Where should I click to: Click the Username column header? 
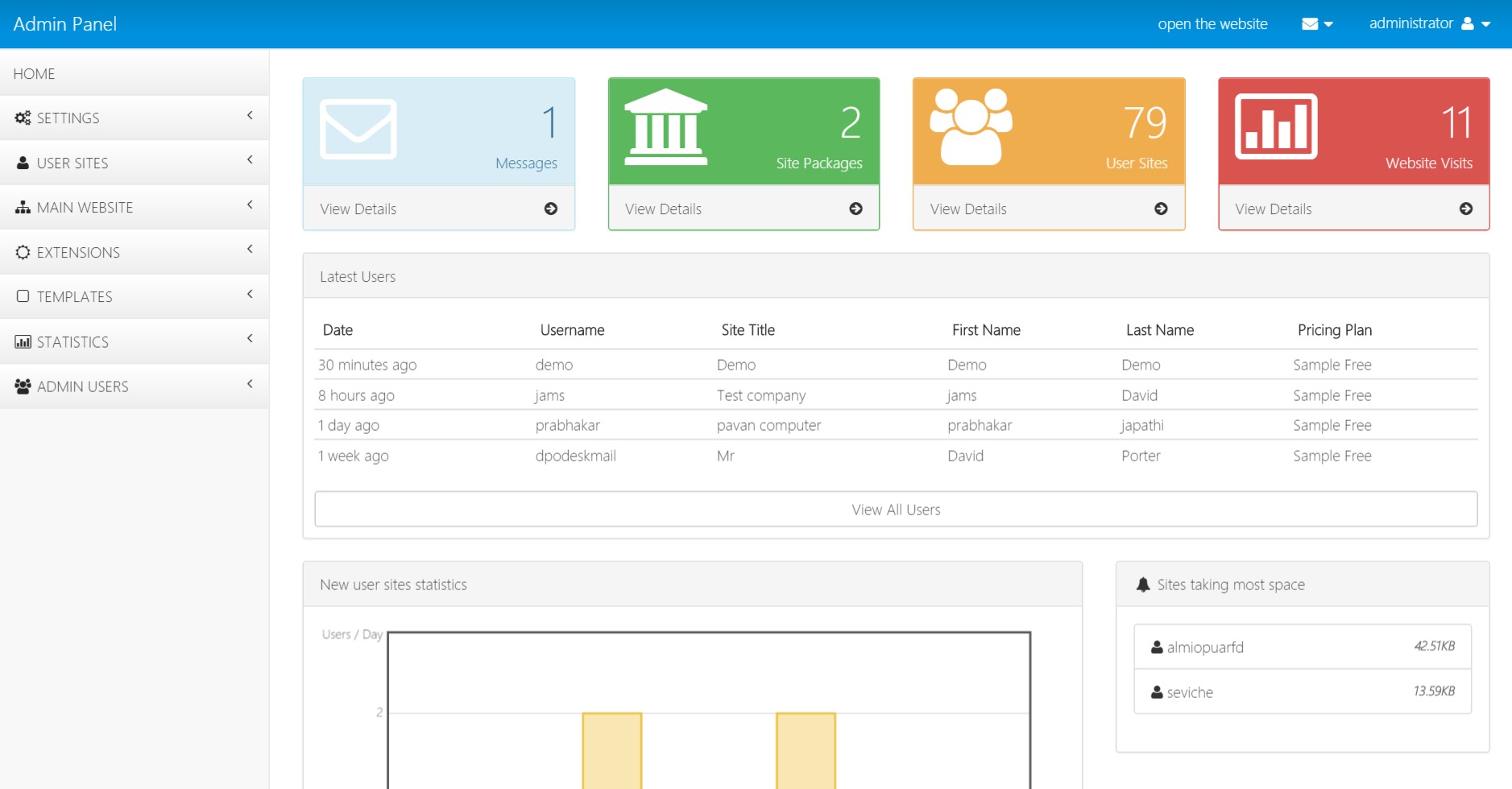tap(572, 330)
